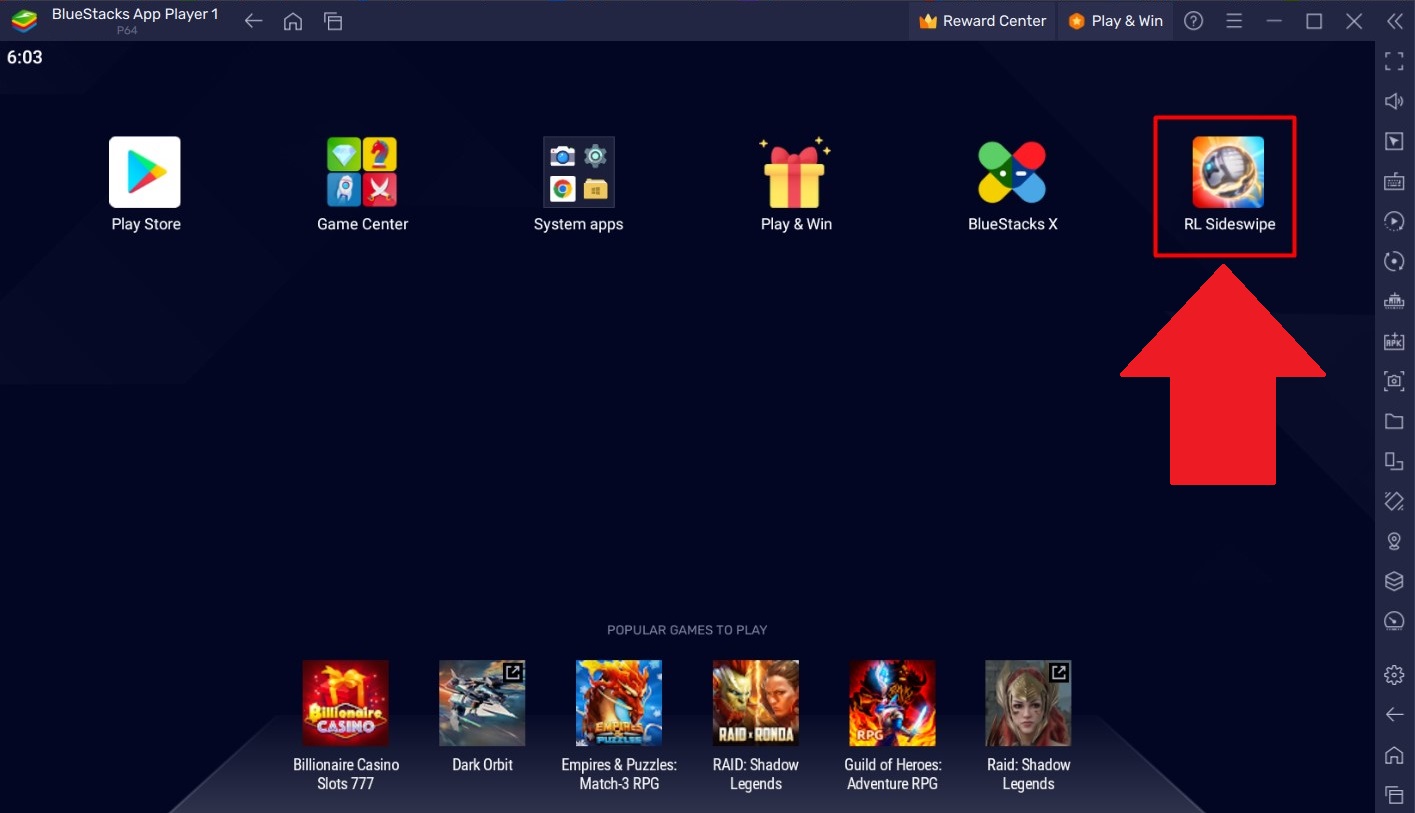Install APK from sidebar
Viewport: 1415px width, 813px height.
(1394, 341)
